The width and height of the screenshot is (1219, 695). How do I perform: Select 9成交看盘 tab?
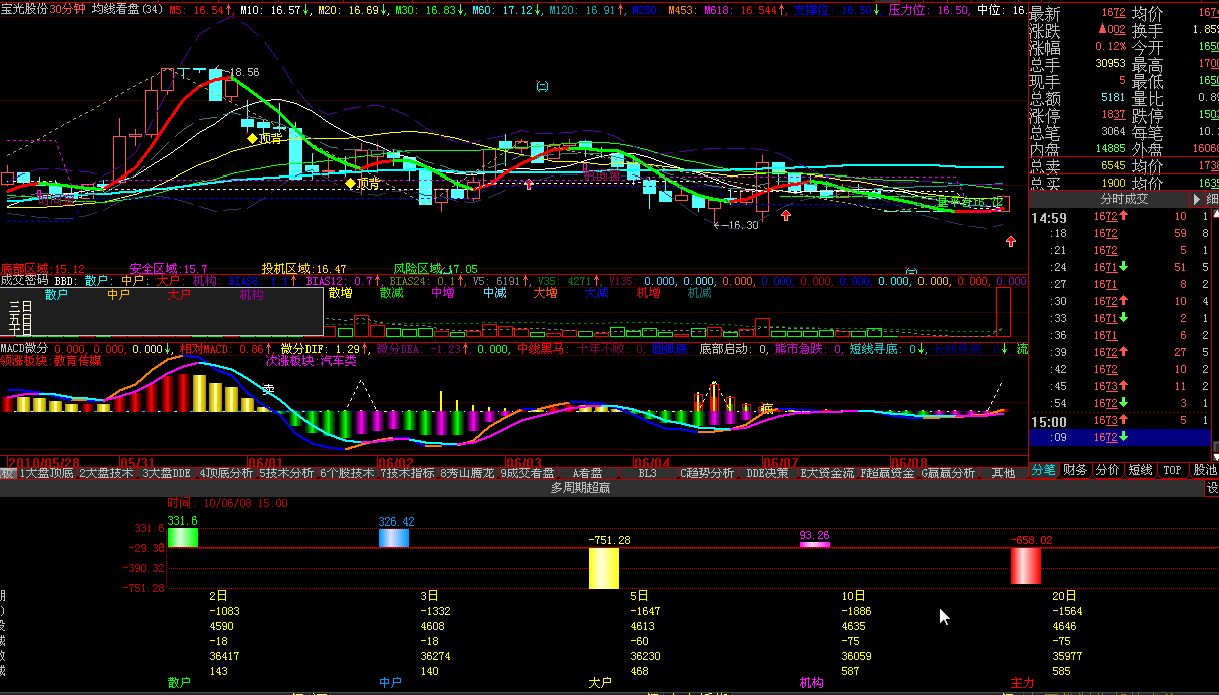click(x=527, y=473)
